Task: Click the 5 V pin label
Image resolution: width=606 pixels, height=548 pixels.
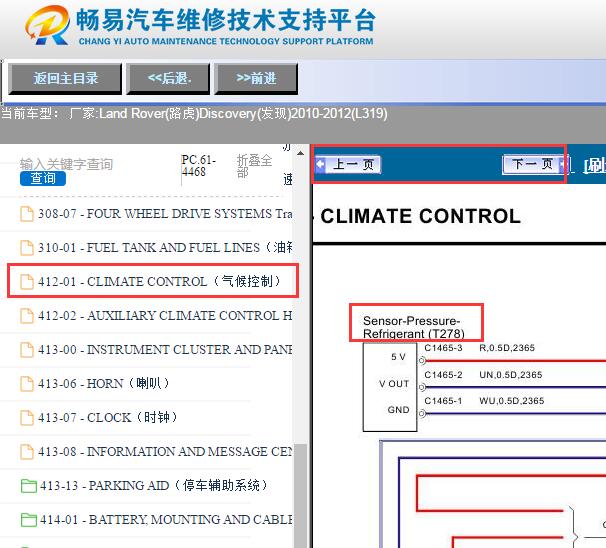Action: click(x=398, y=357)
